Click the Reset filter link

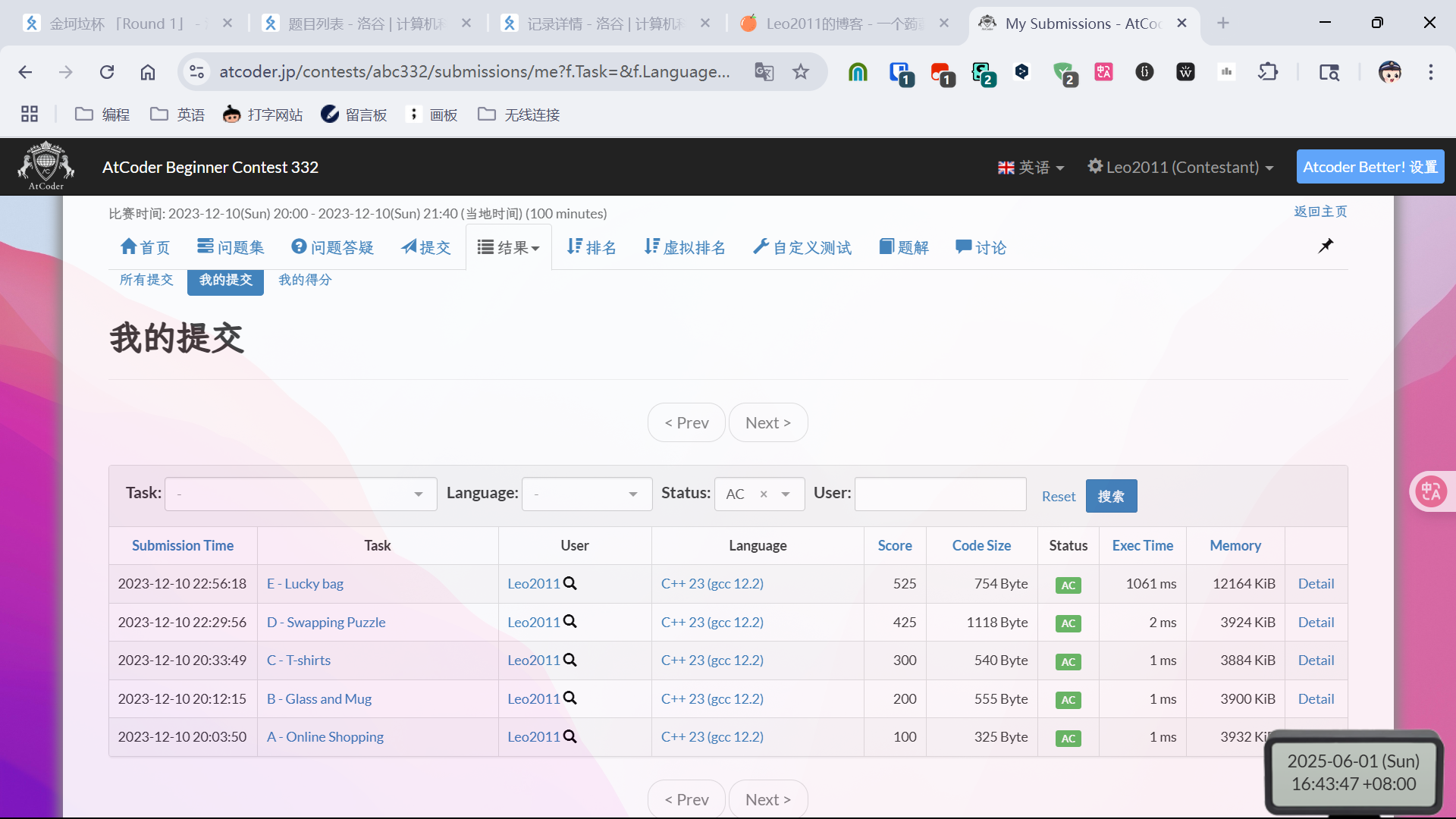[x=1059, y=496]
